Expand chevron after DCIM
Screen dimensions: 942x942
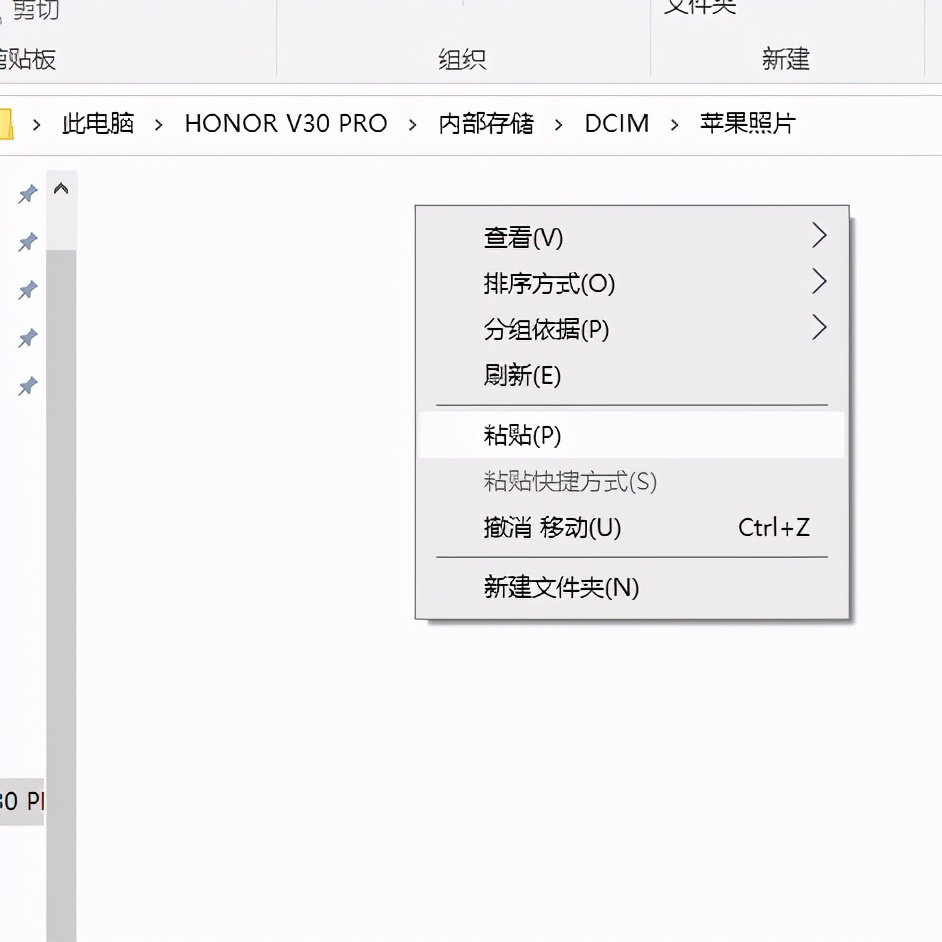(x=675, y=125)
